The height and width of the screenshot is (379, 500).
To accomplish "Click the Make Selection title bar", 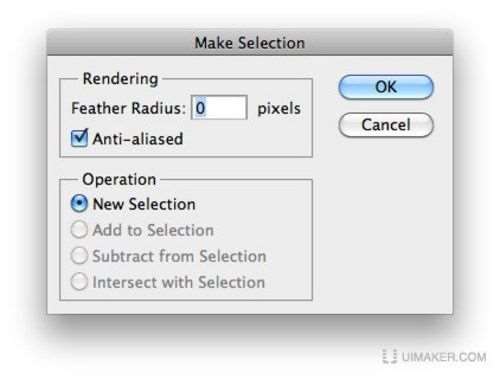I will (x=250, y=42).
